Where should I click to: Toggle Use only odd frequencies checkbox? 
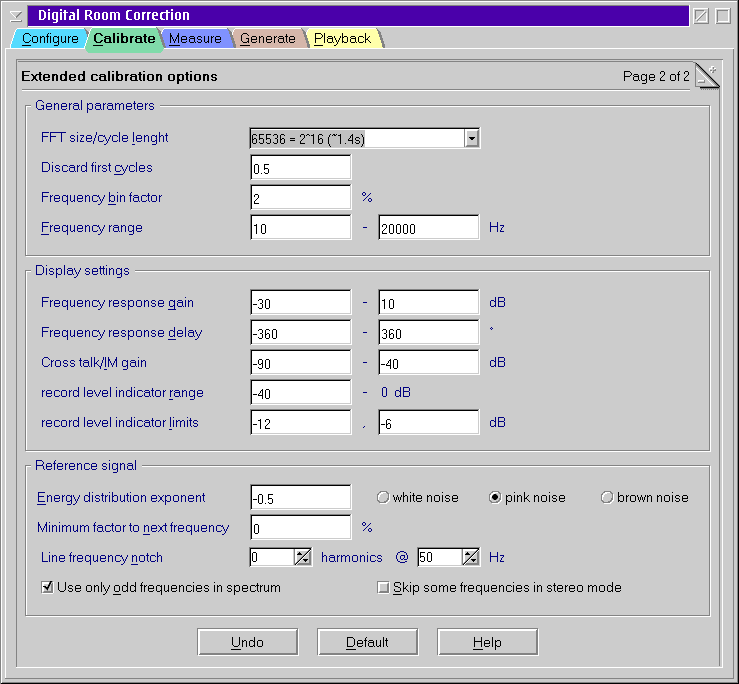47,588
